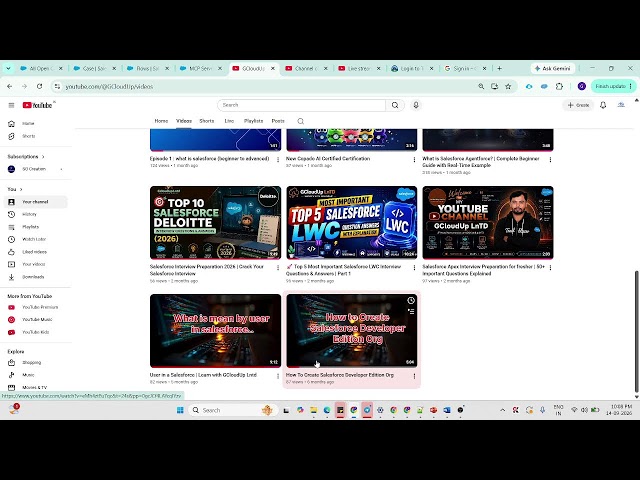Click the voice search microphone icon
Screen dimensions: 640x480
click(416, 105)
